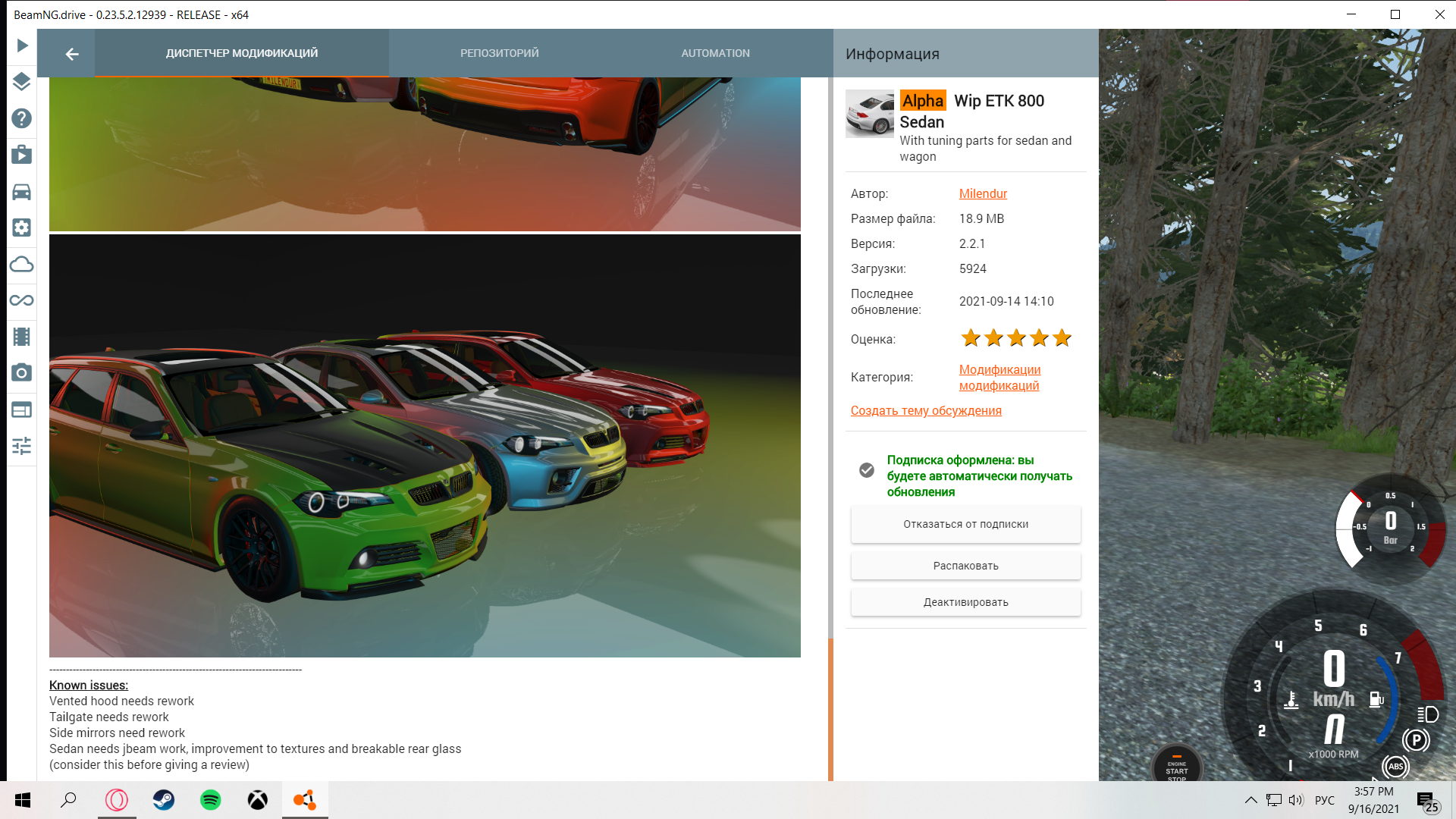The width and height of the screenshot is (1456, 819).
Task: Open the environment cloud icon
Action: tap(22, 265)
